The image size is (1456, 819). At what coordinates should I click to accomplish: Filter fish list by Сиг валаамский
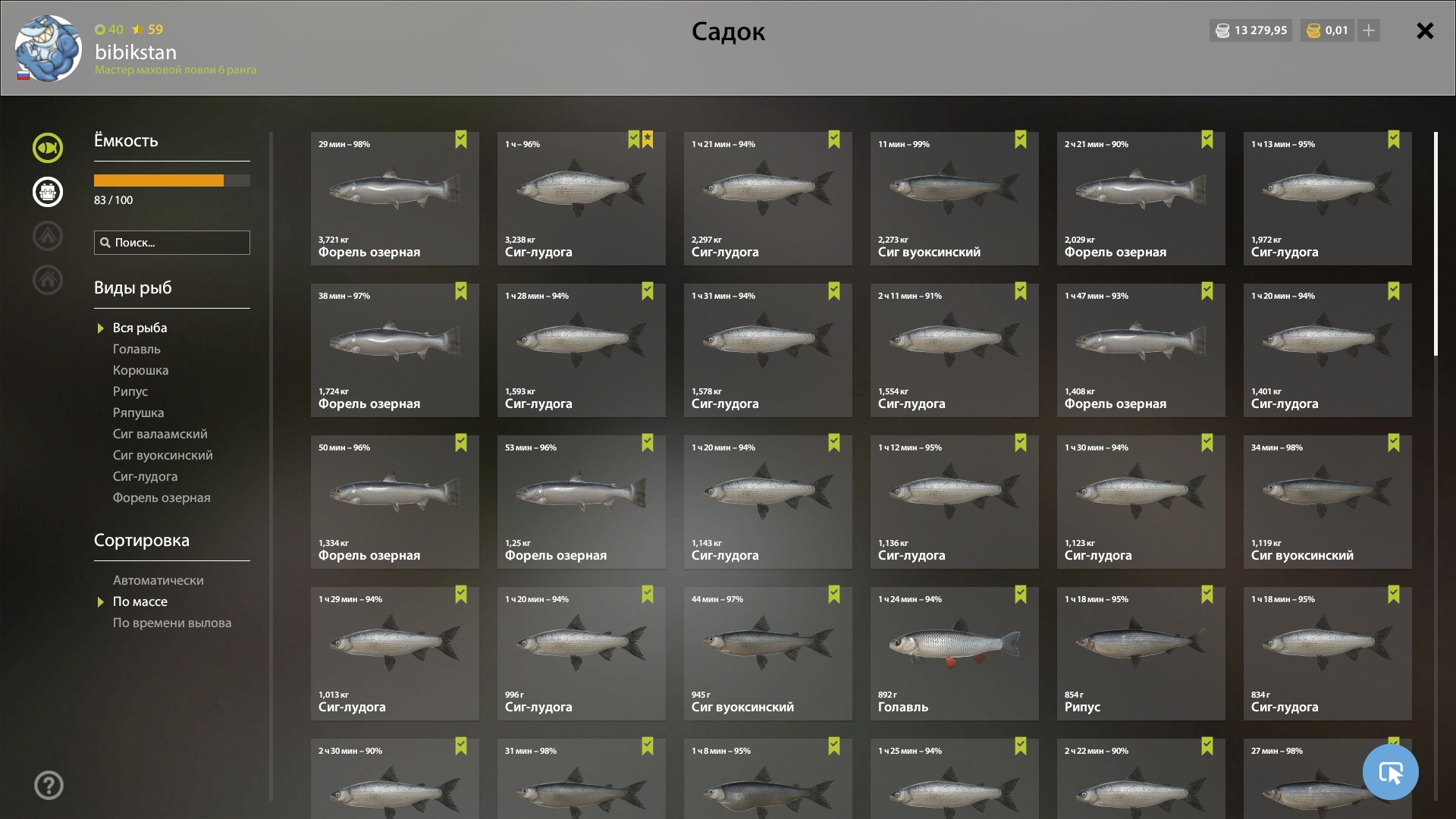click(160, 434)
